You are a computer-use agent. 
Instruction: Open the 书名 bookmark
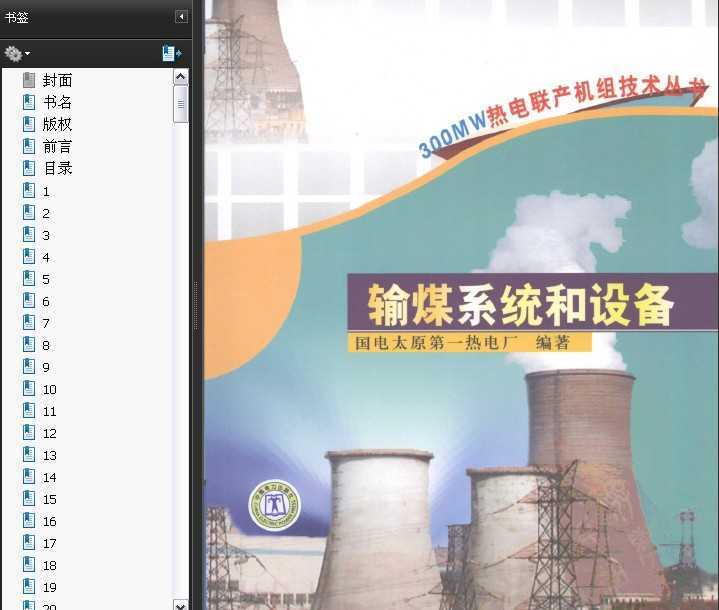tap(57, 102)
